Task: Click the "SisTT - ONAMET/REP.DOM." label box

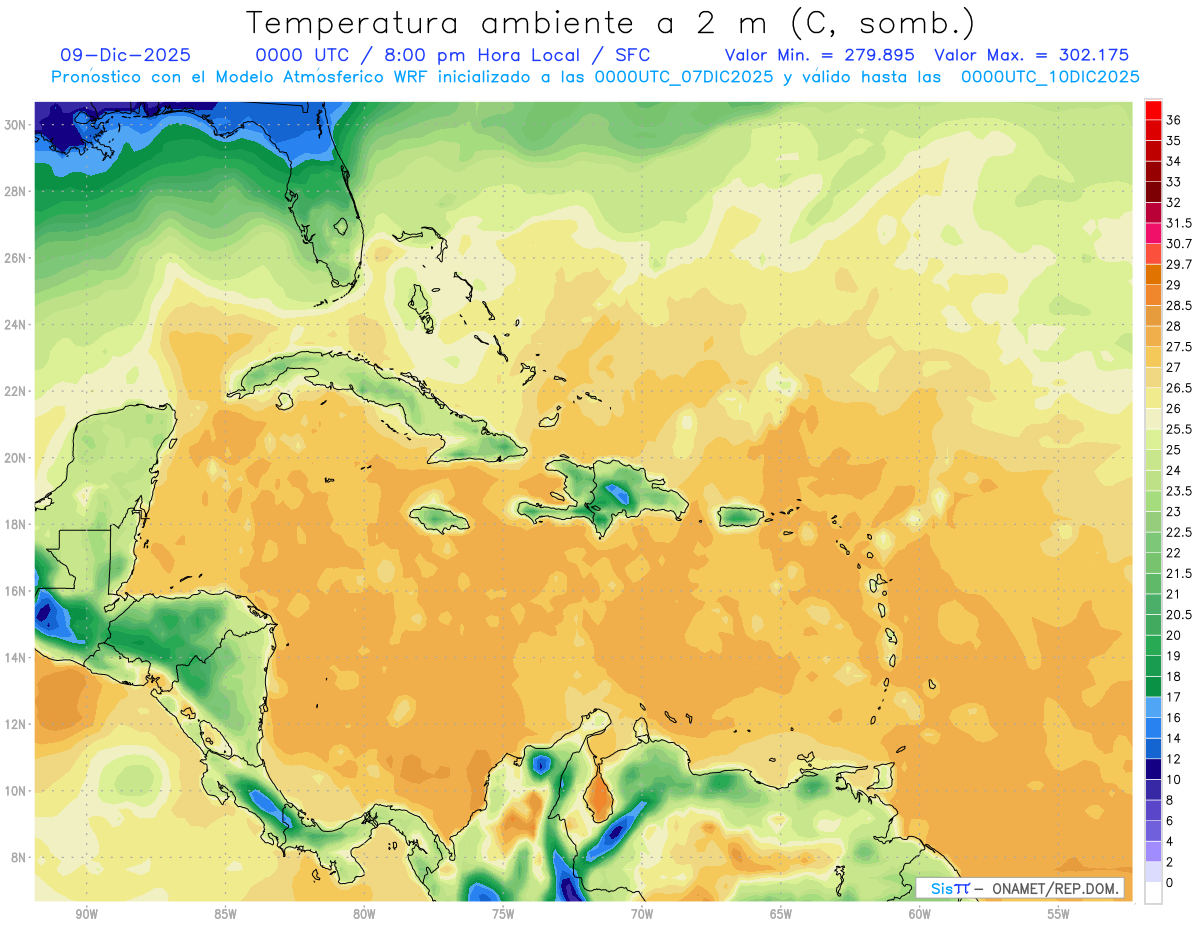Action: [1019, 888]
